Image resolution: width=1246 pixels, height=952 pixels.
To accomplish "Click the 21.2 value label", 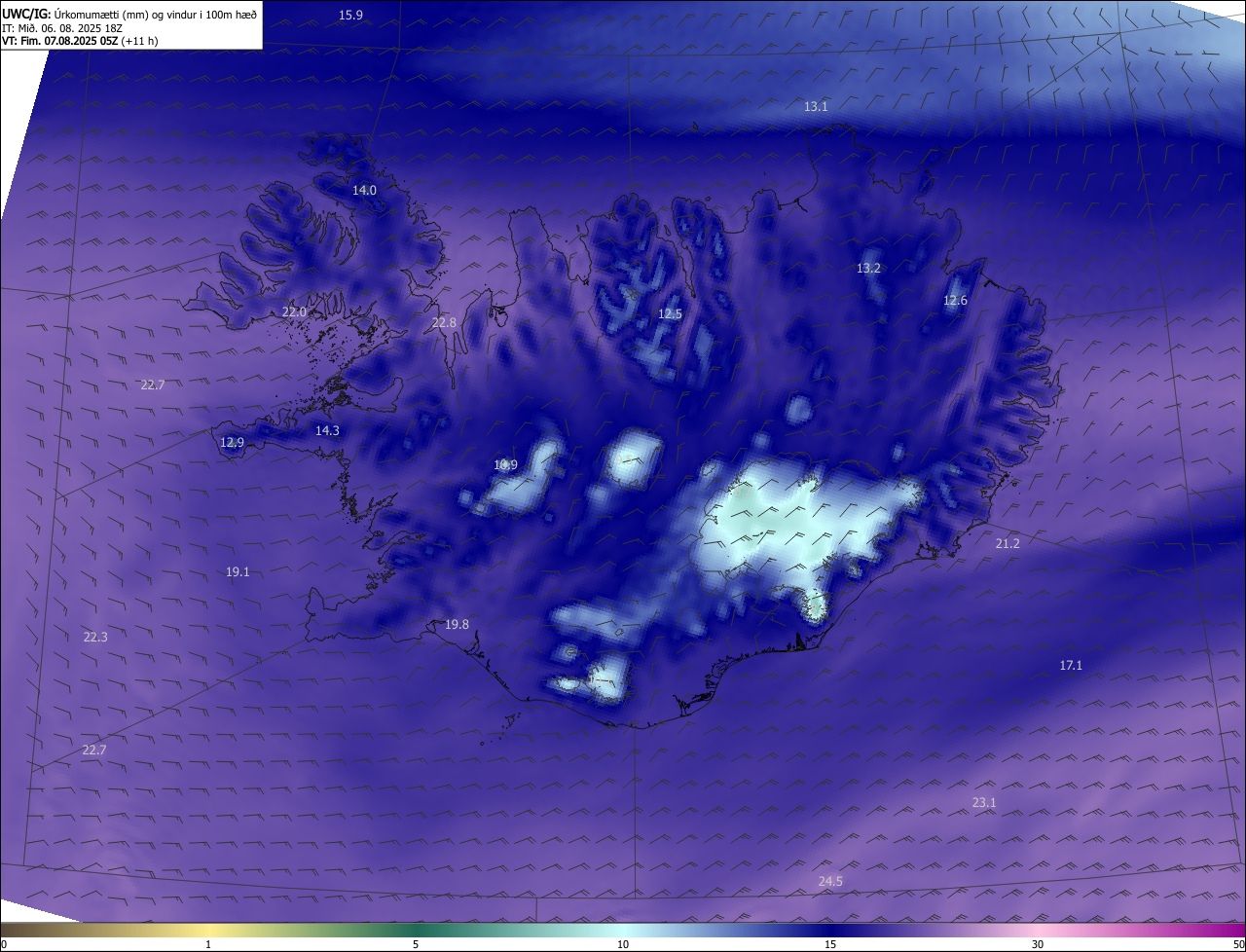I will click(1008, 543).
